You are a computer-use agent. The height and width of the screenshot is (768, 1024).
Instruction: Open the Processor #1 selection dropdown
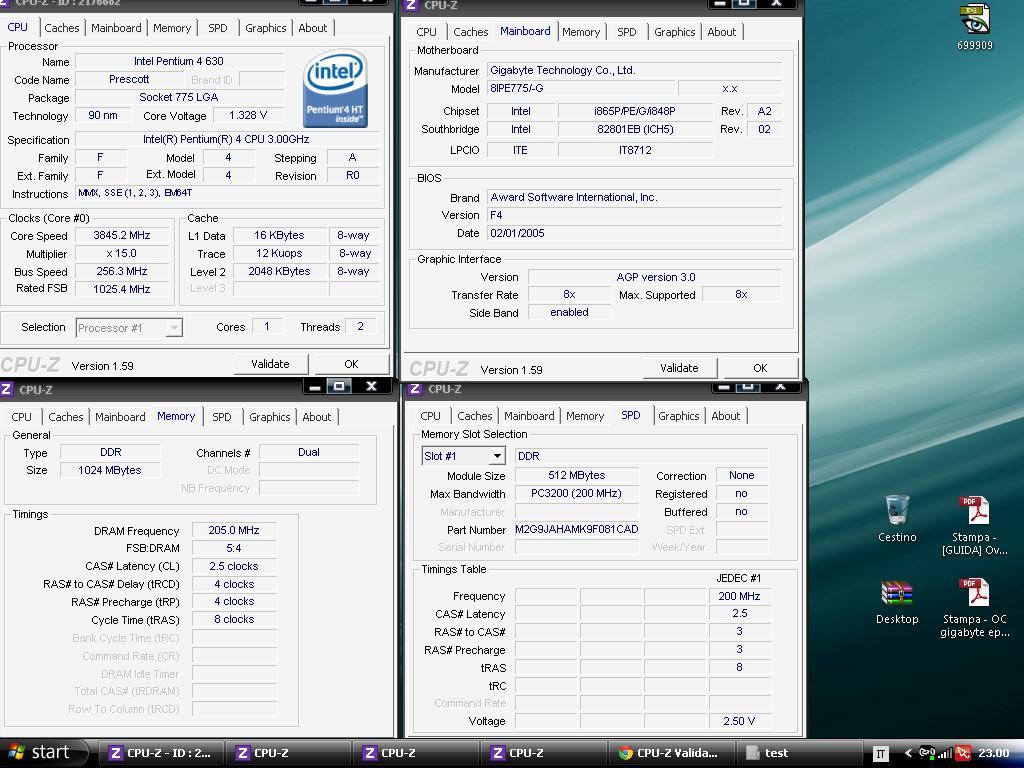tap(129, 328)
